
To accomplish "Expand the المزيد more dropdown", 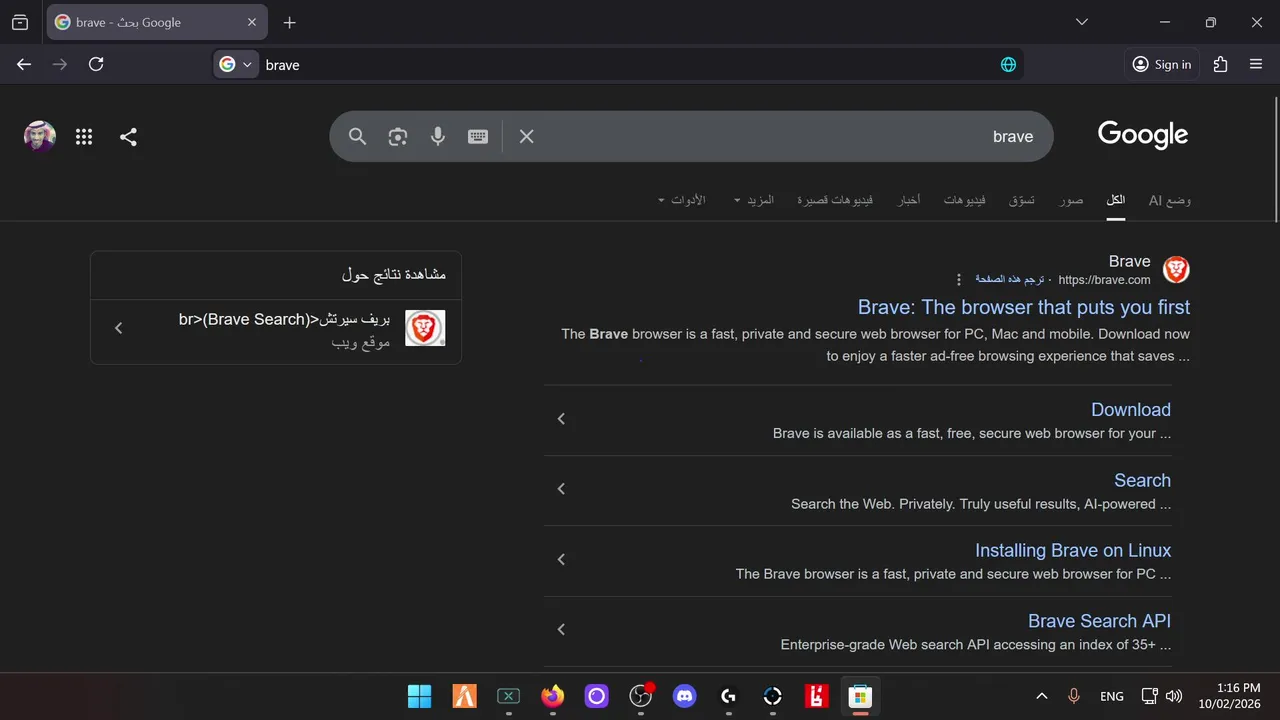I will (x=754, y=200).
